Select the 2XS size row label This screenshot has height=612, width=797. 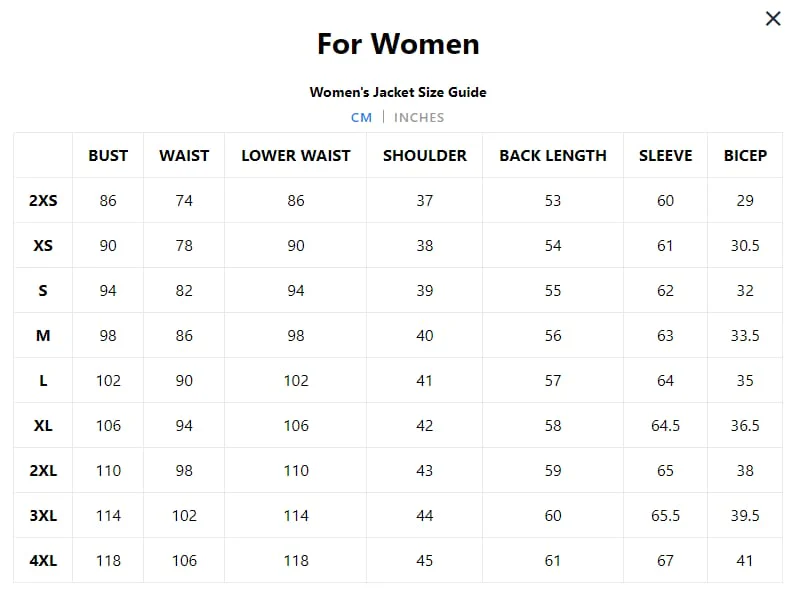coord(43,200)
